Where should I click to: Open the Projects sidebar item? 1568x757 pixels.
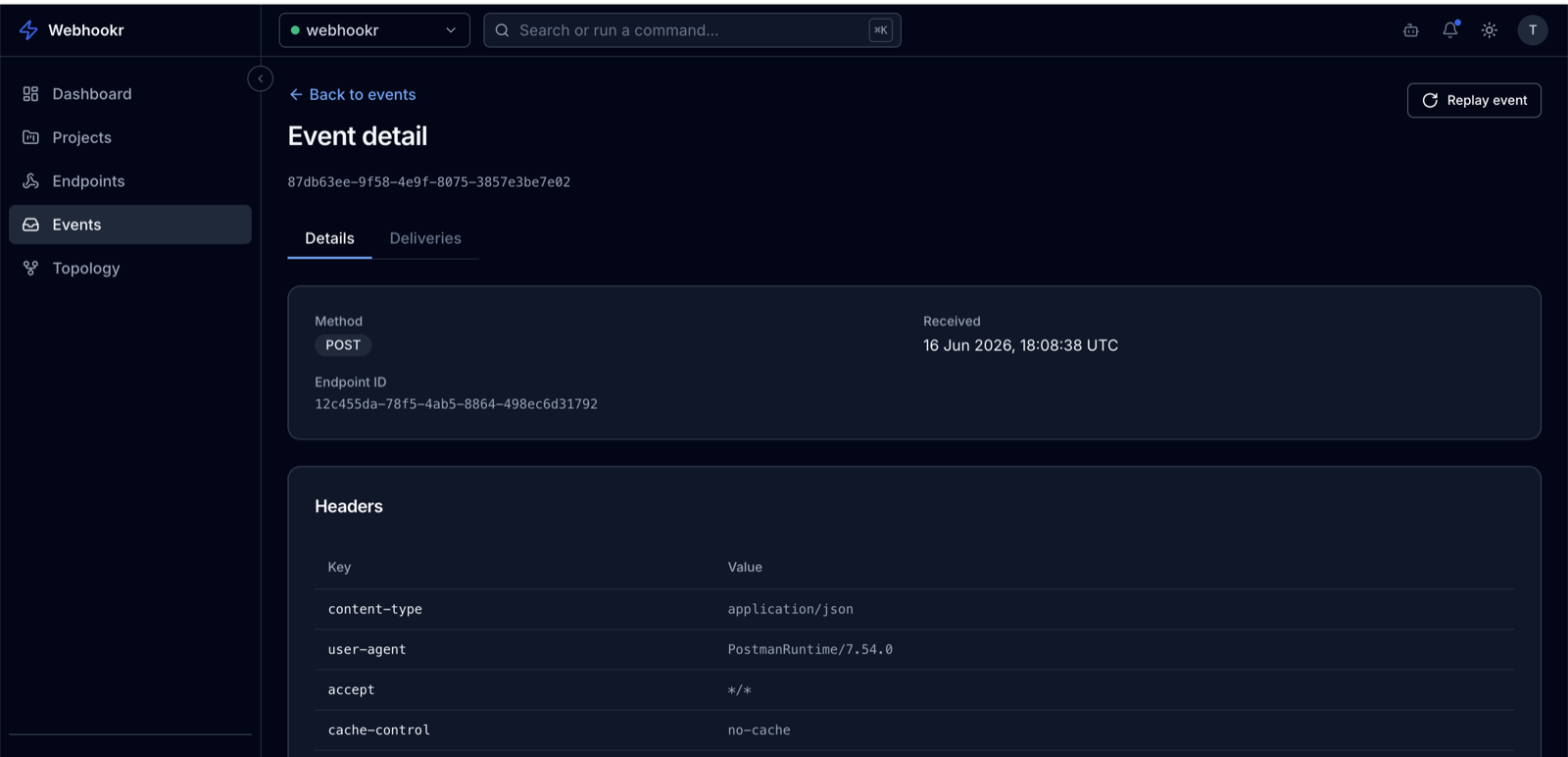point(130,137)
